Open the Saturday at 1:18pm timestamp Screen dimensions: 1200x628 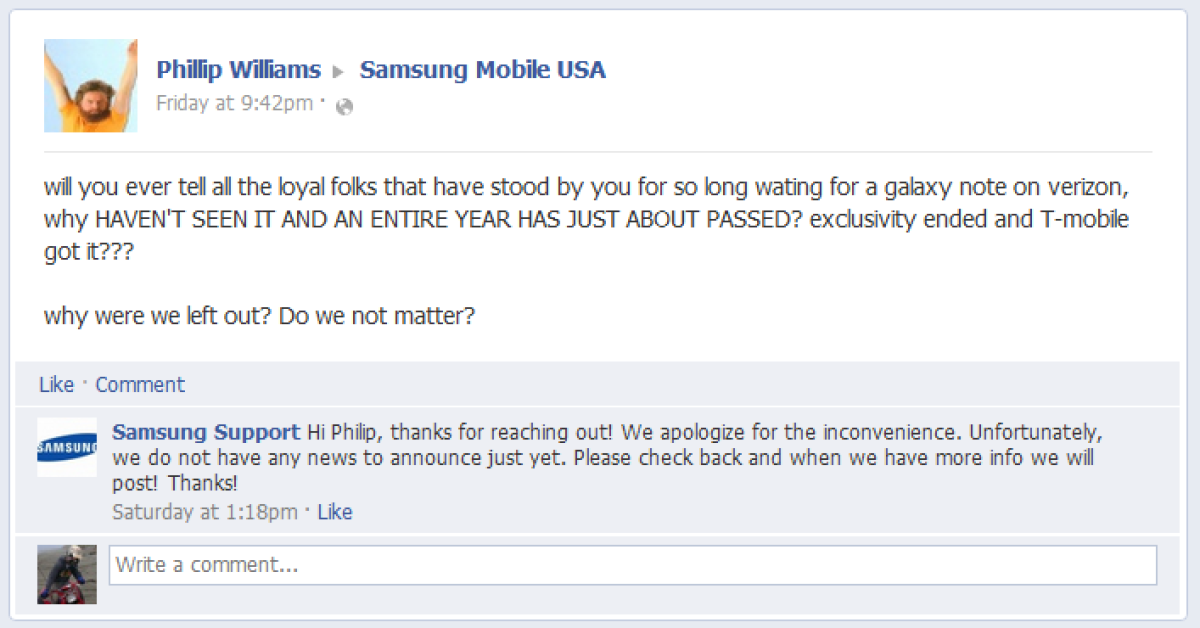(205, 512)
